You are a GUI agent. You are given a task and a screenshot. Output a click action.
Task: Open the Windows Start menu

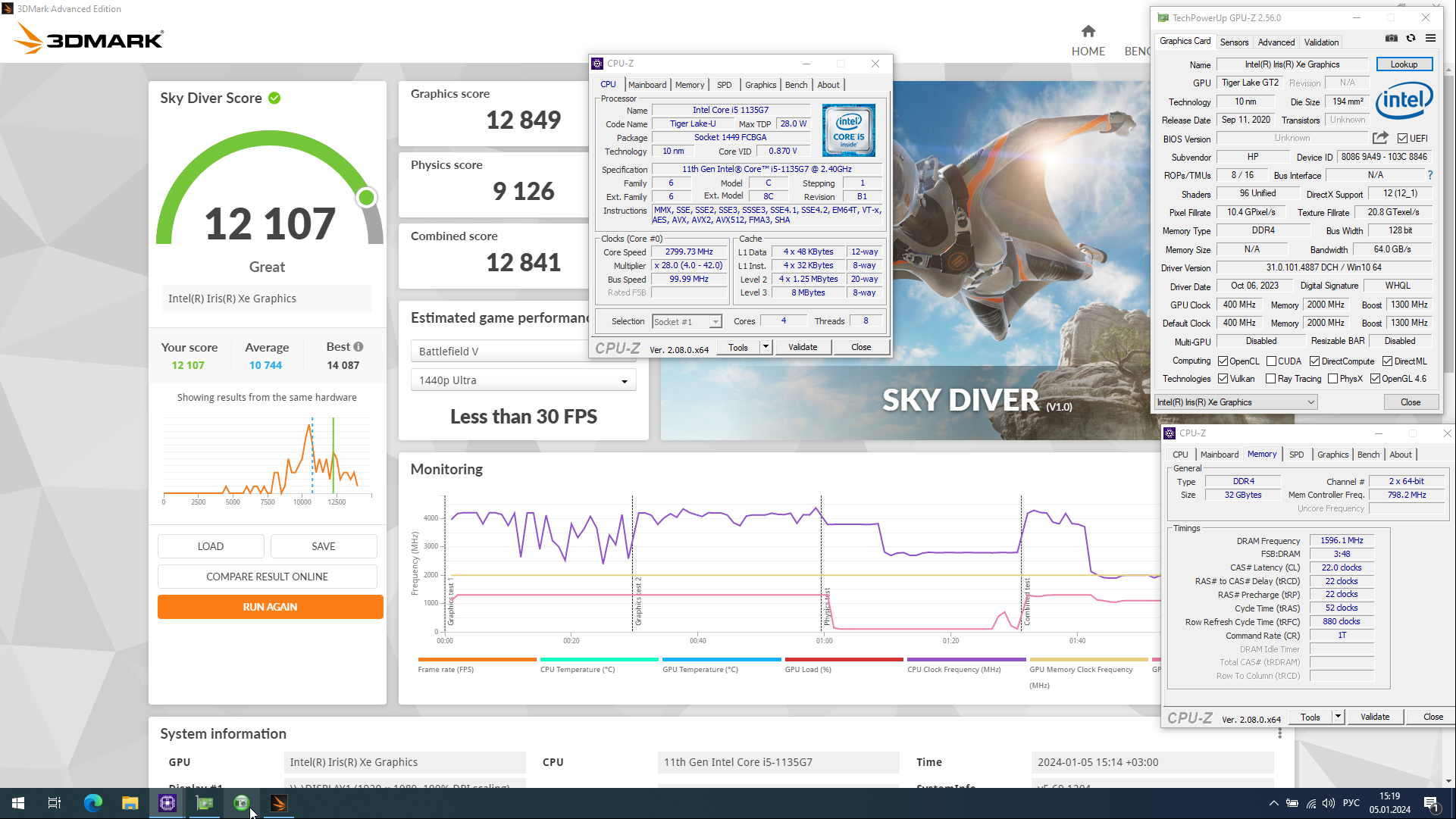[18, 803]
